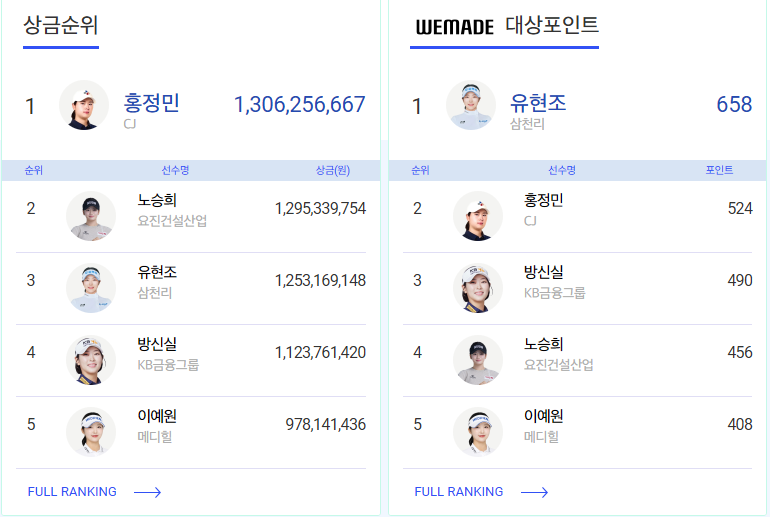Select the 상금순위 tab heading
Screen dimensions: 770x517
61,26
